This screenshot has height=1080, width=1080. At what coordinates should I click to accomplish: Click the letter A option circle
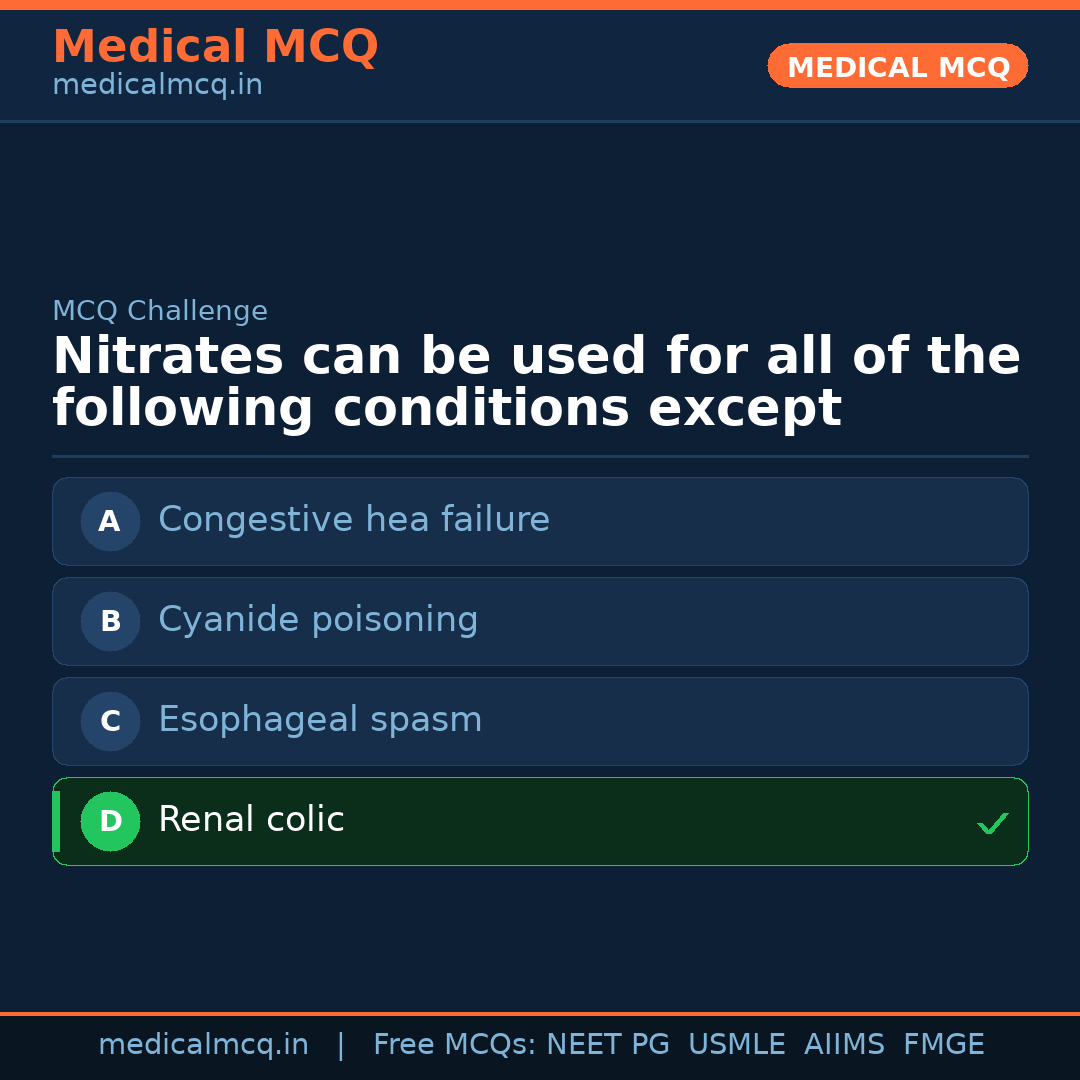click(110, 521)
